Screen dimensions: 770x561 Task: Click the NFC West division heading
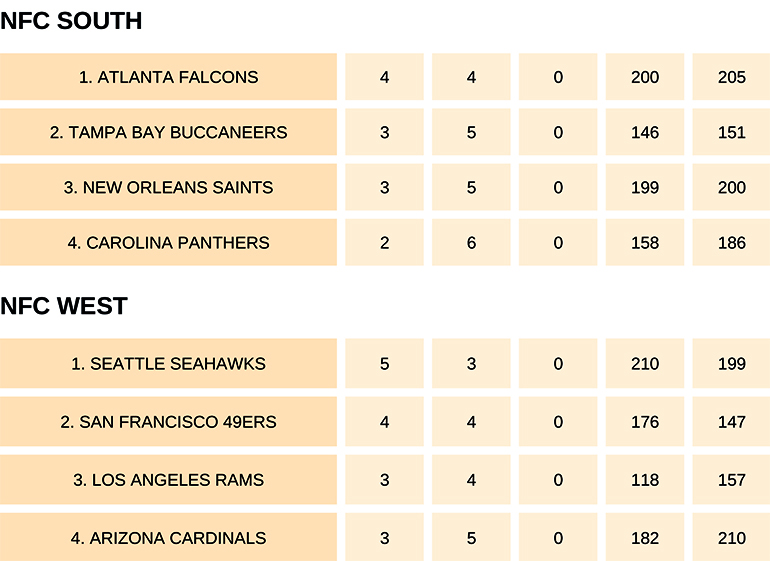64,306
